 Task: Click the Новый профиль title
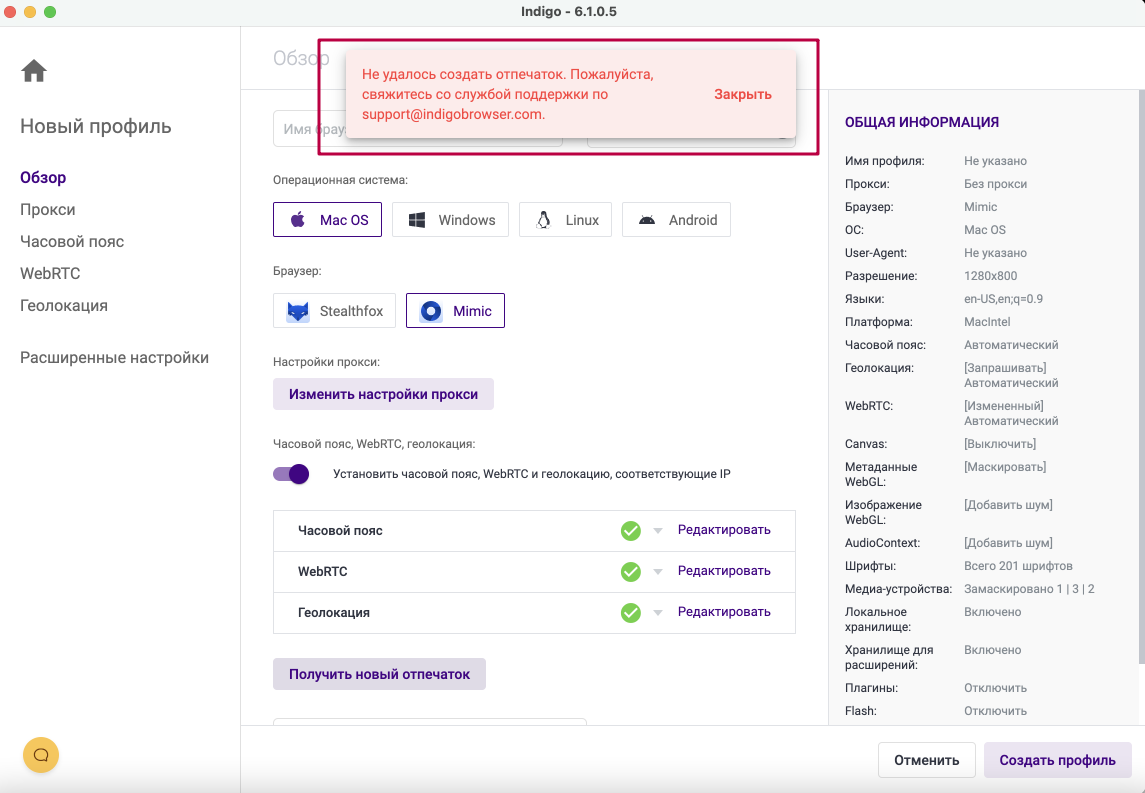point(96,126)
